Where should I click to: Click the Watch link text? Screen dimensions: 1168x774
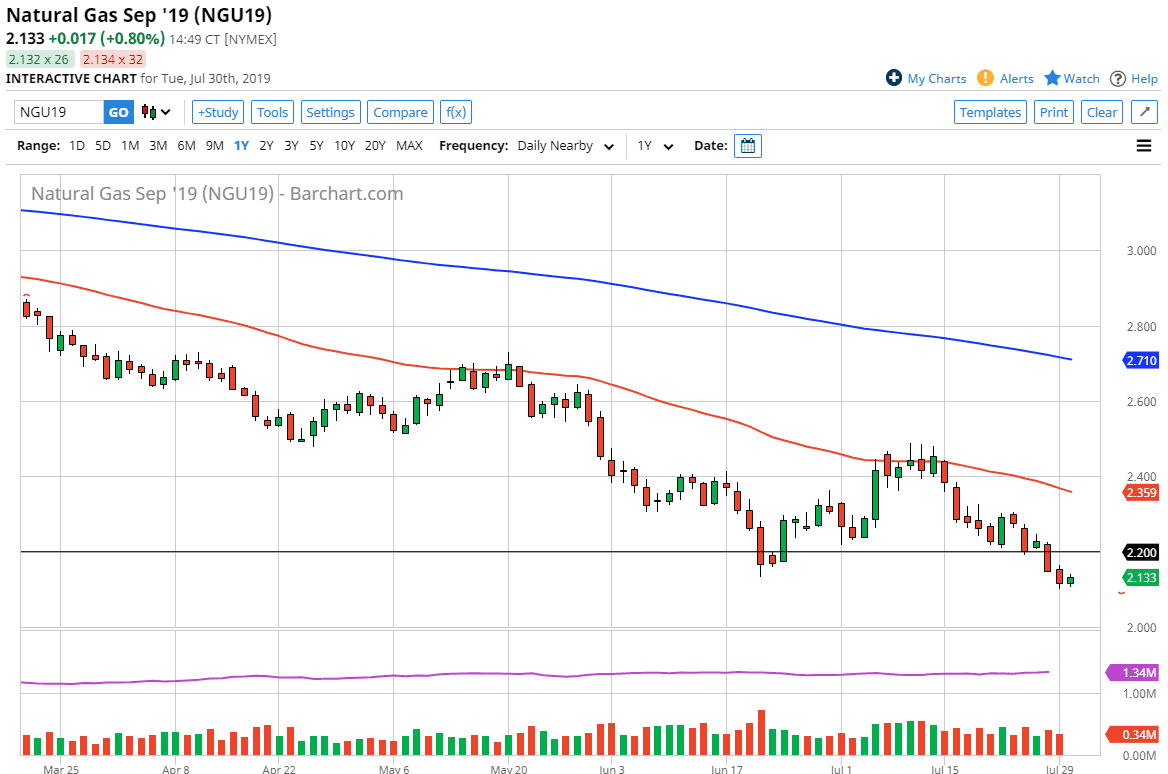(1082, 78)
